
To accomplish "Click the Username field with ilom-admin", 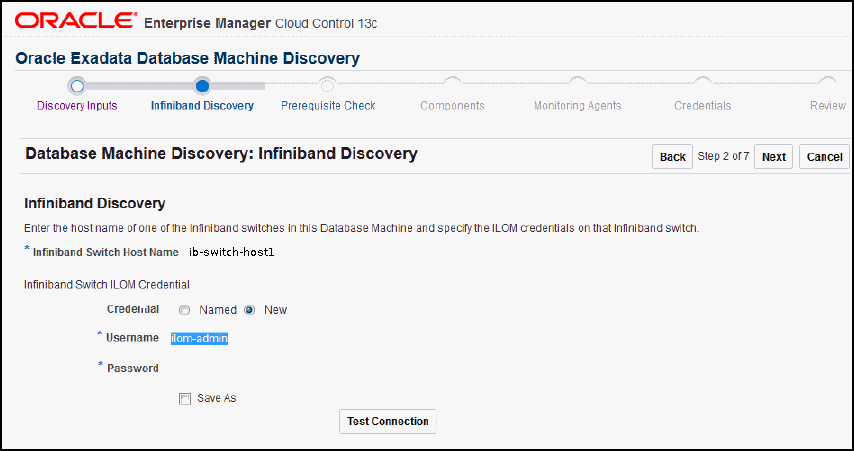I will point(199,339).
